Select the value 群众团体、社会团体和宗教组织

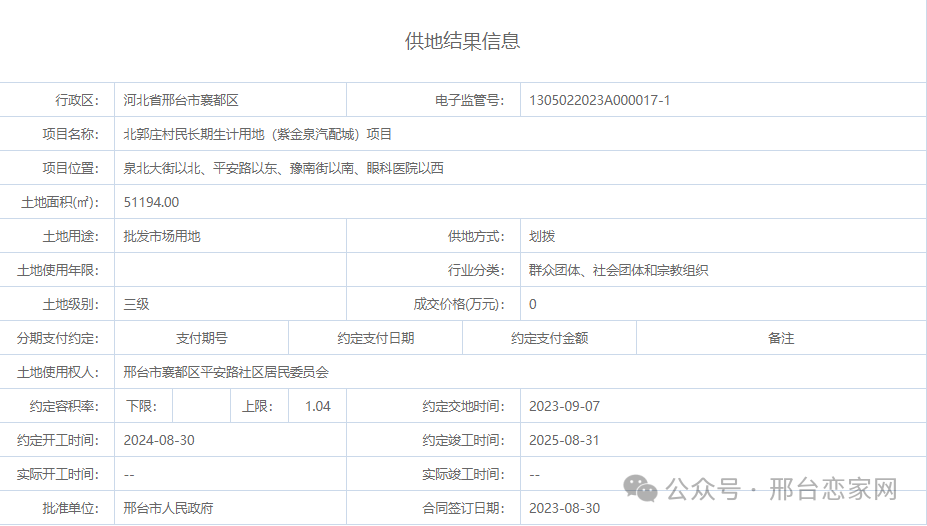(x=618, y=270)
